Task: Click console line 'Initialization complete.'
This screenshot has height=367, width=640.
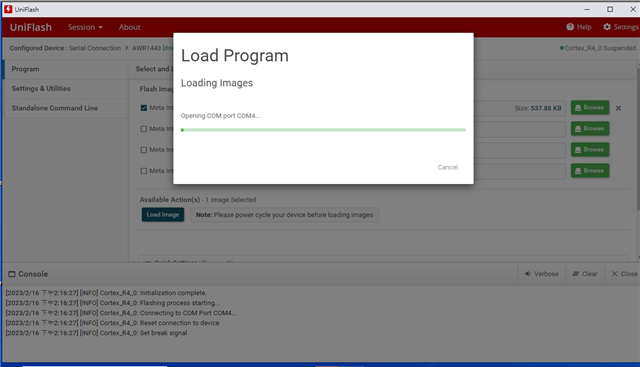Action: pos(106,293)
